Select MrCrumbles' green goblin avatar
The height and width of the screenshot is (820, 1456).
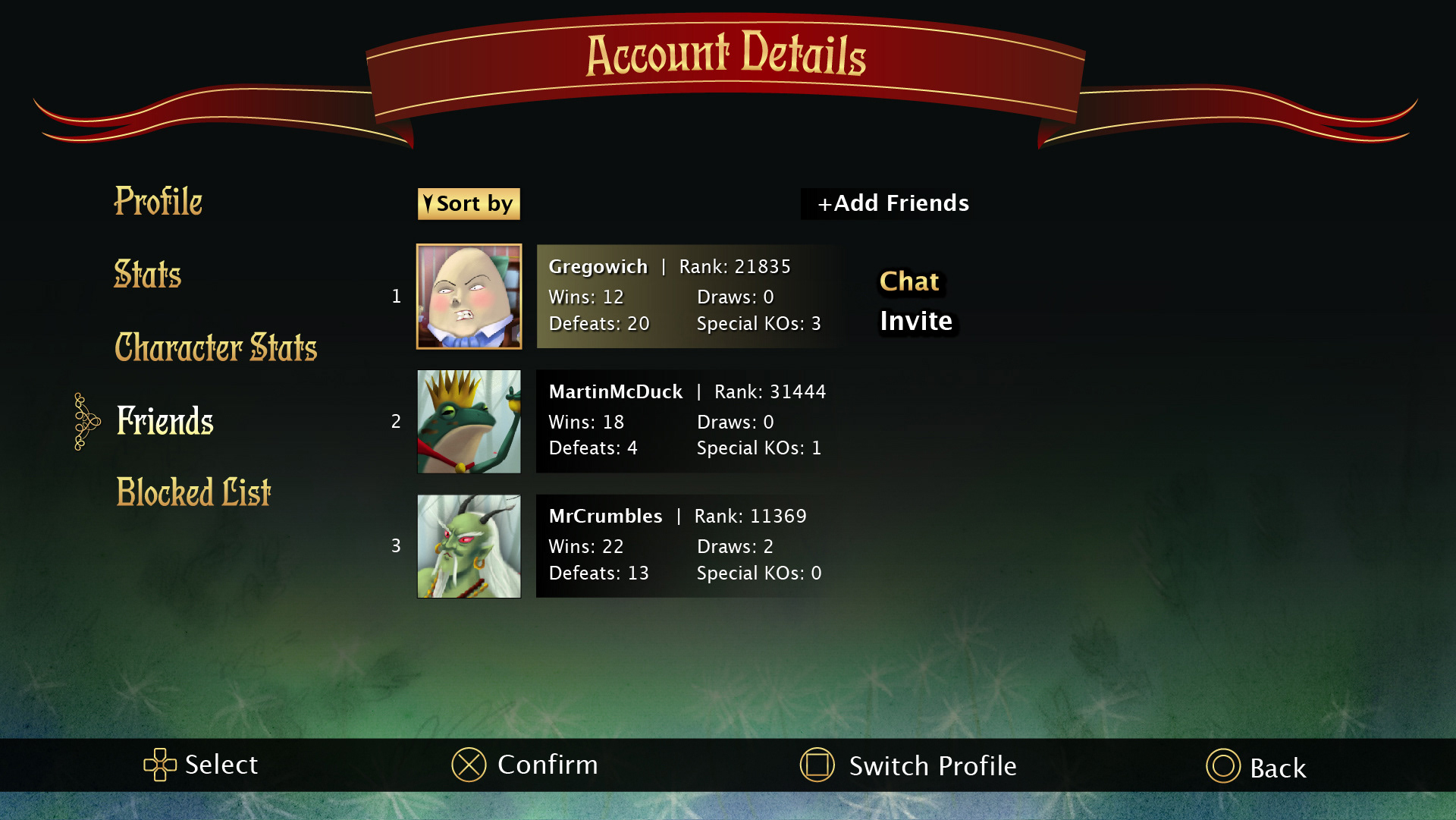pos(469,546)
